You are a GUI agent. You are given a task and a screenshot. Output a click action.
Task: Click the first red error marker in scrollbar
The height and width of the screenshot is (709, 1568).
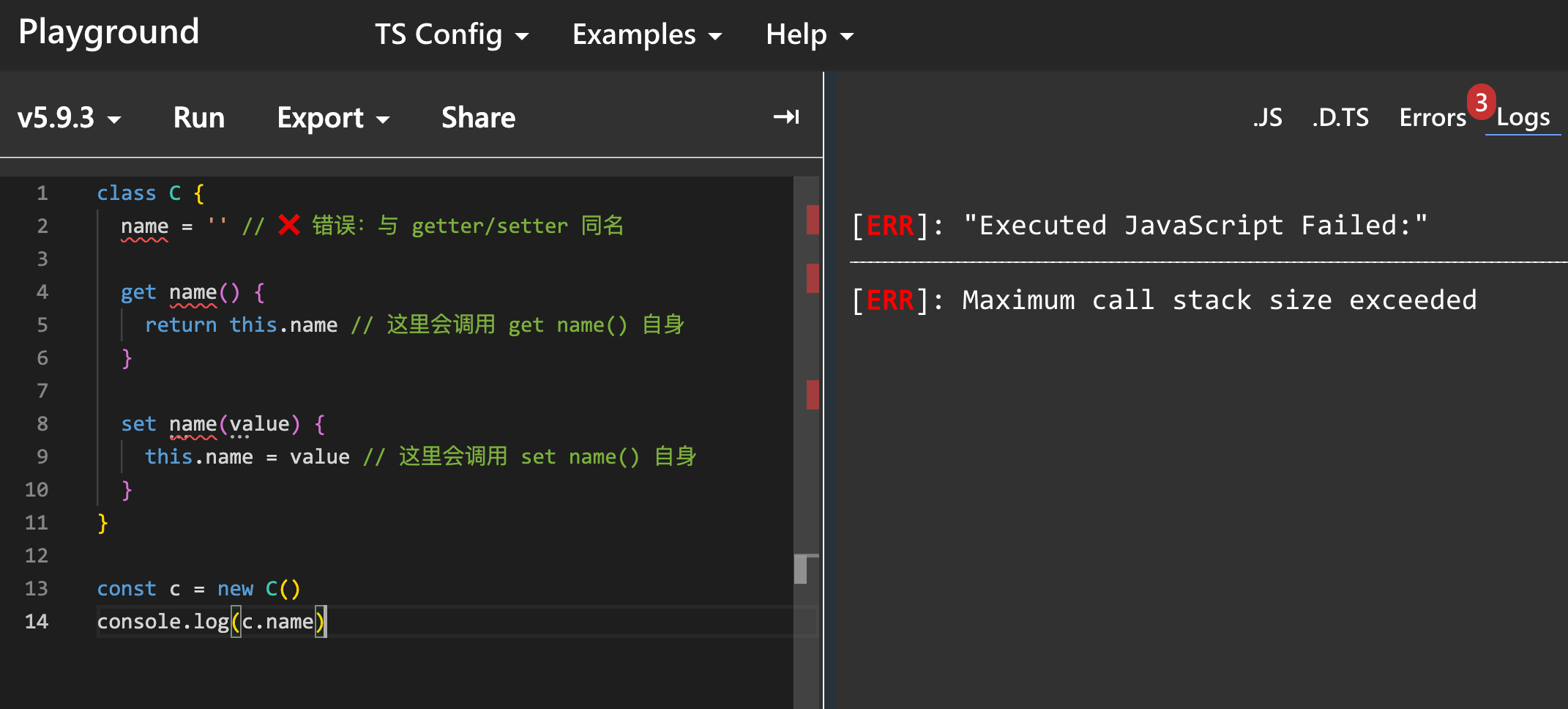[x=812, y=220]
